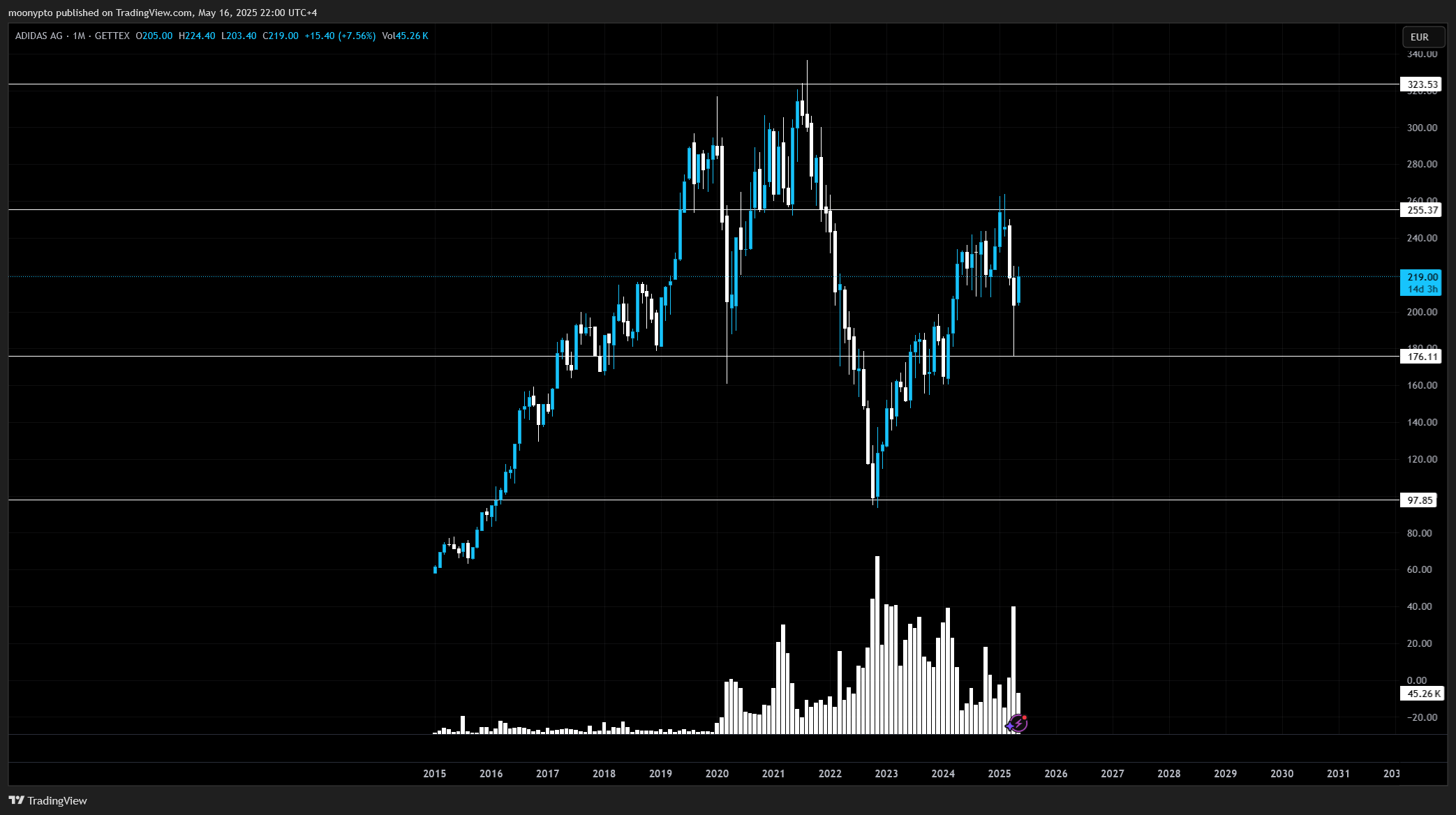Click the 2027 label on time axis
This screenshot has height=815, width=1456.
pos(1113,773)
